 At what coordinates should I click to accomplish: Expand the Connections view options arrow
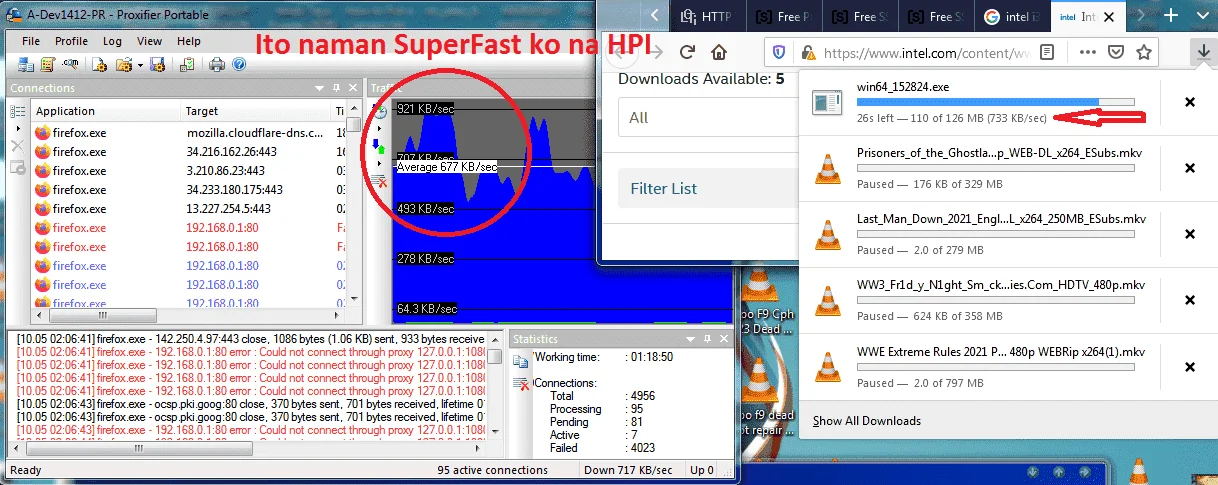pos(17,128)
